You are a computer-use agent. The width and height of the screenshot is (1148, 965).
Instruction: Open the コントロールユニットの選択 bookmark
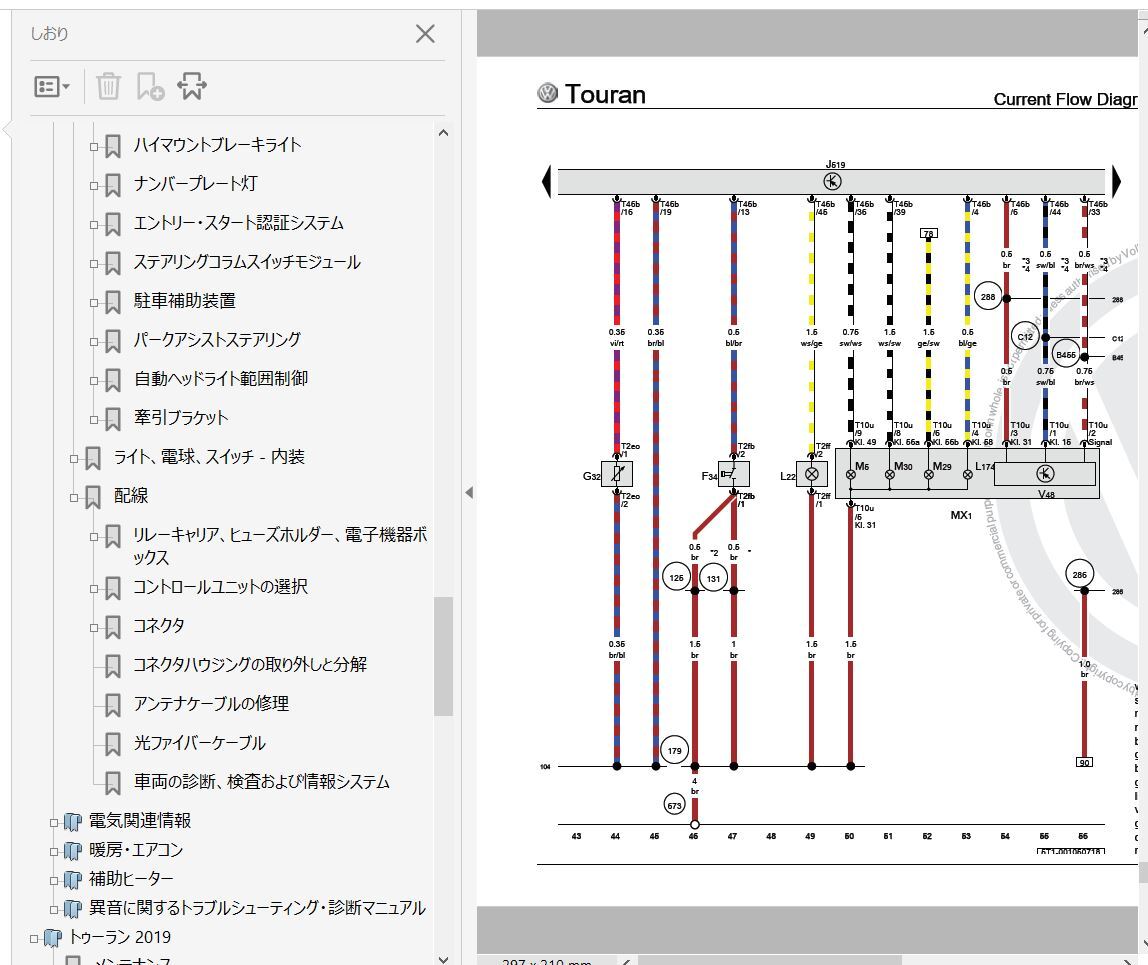[x=220, y=587]
